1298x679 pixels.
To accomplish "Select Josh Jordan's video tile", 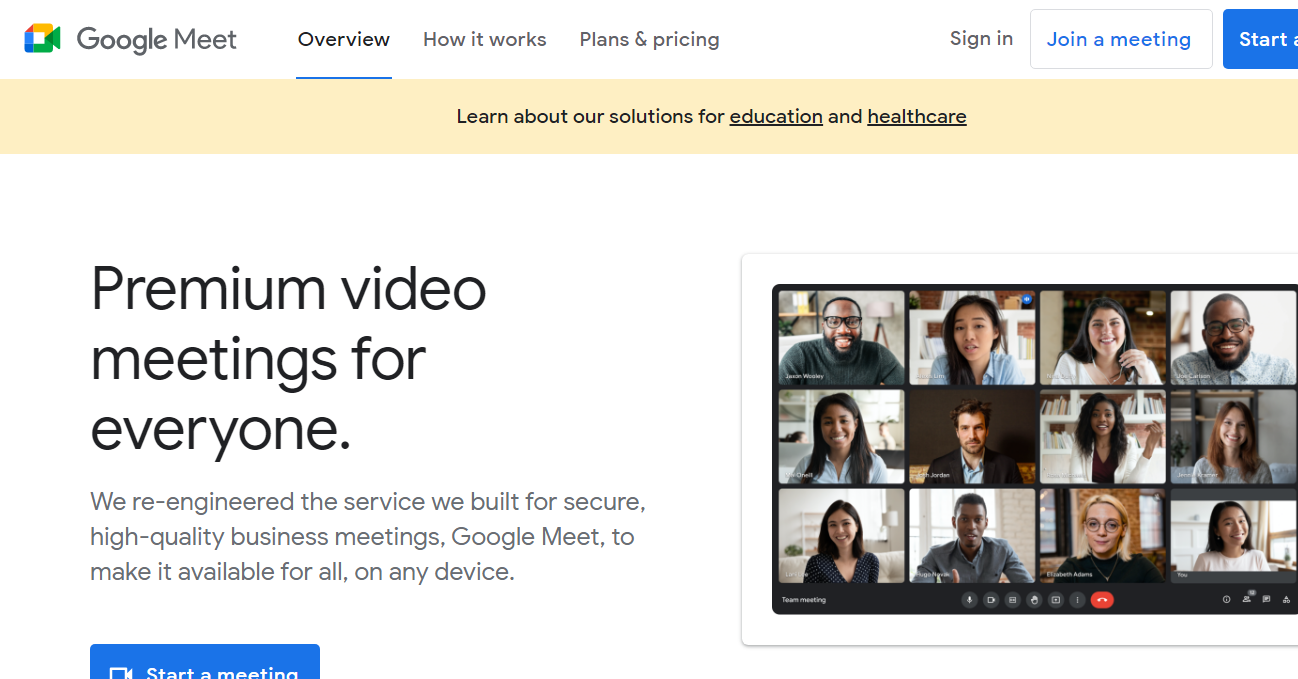I will point(972,437).
